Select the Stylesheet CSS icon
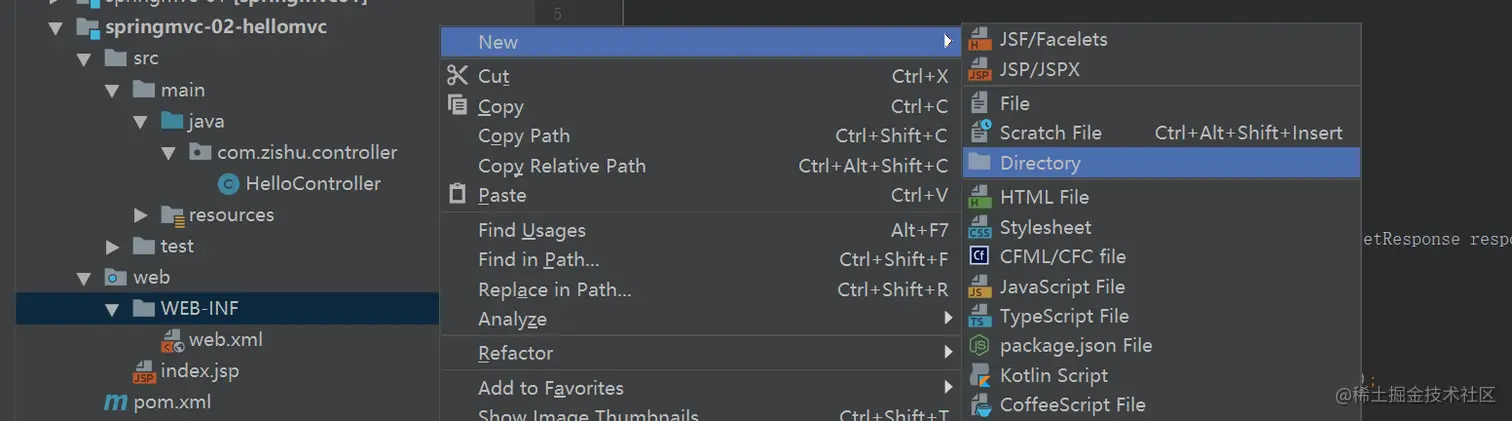This screenshot has width=1512, height=421. click(x=980, y=228)
